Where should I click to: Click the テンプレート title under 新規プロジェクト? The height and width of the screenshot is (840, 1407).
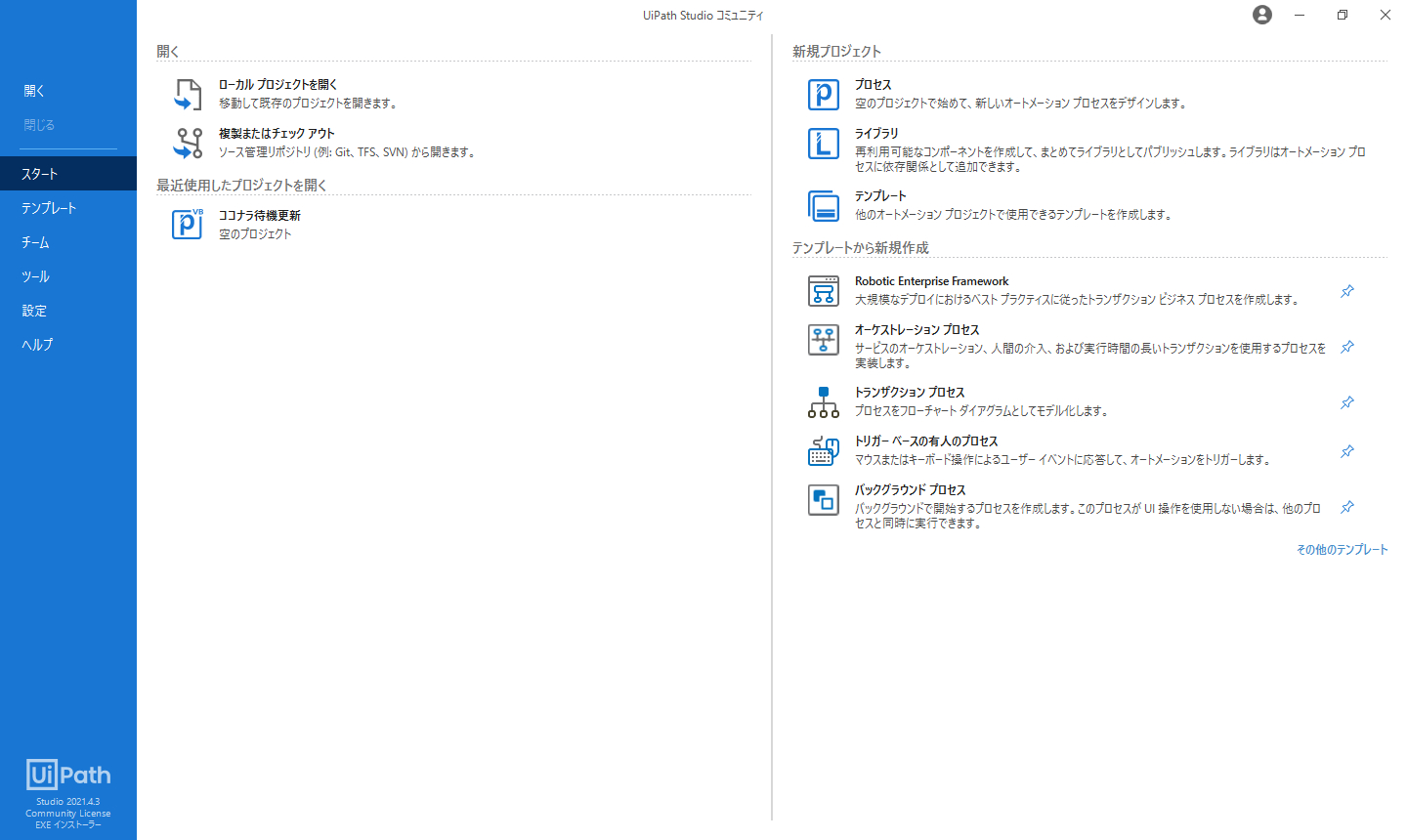click(880, 196)
